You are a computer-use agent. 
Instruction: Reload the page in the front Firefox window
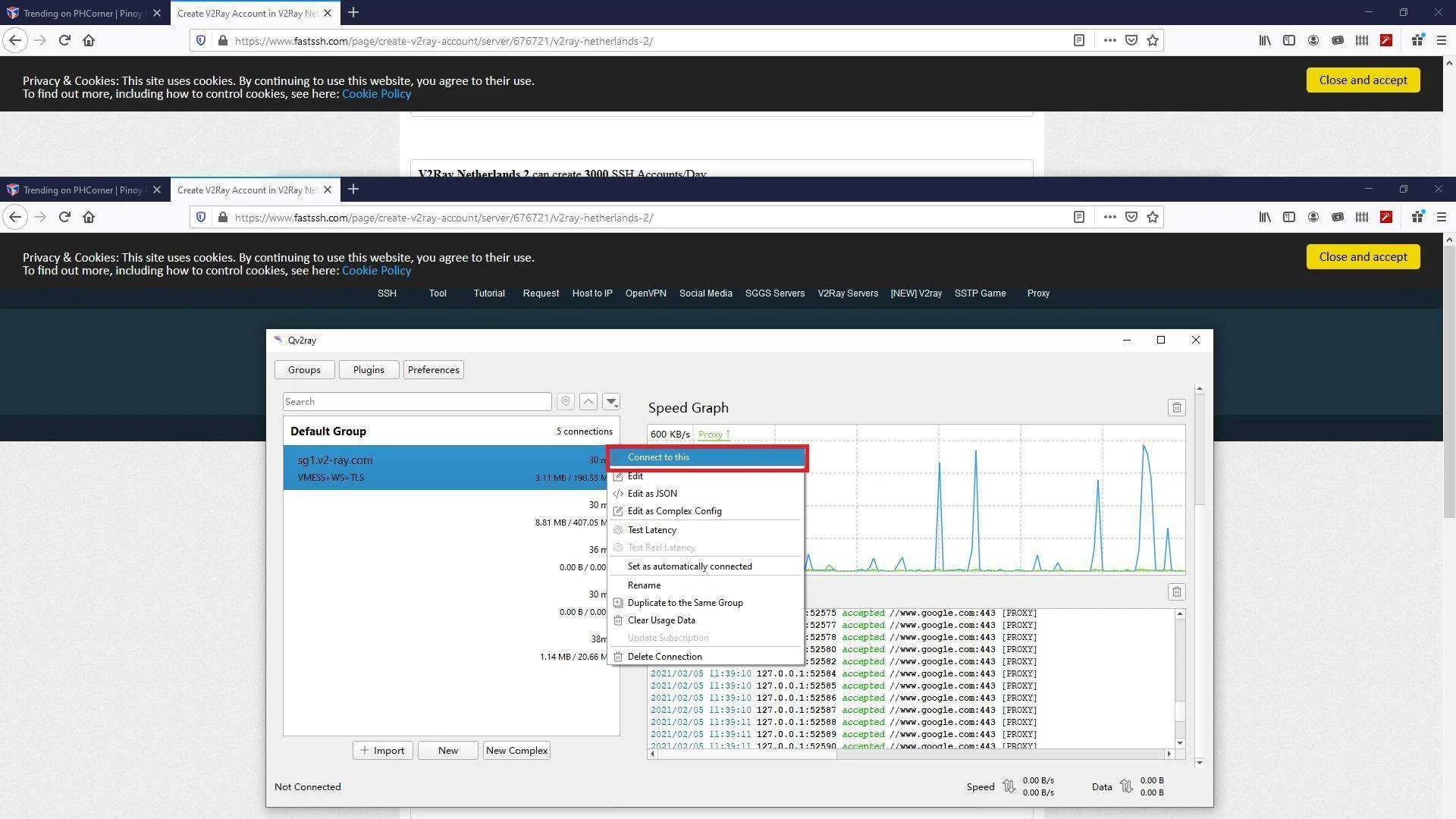coord(64,218)
